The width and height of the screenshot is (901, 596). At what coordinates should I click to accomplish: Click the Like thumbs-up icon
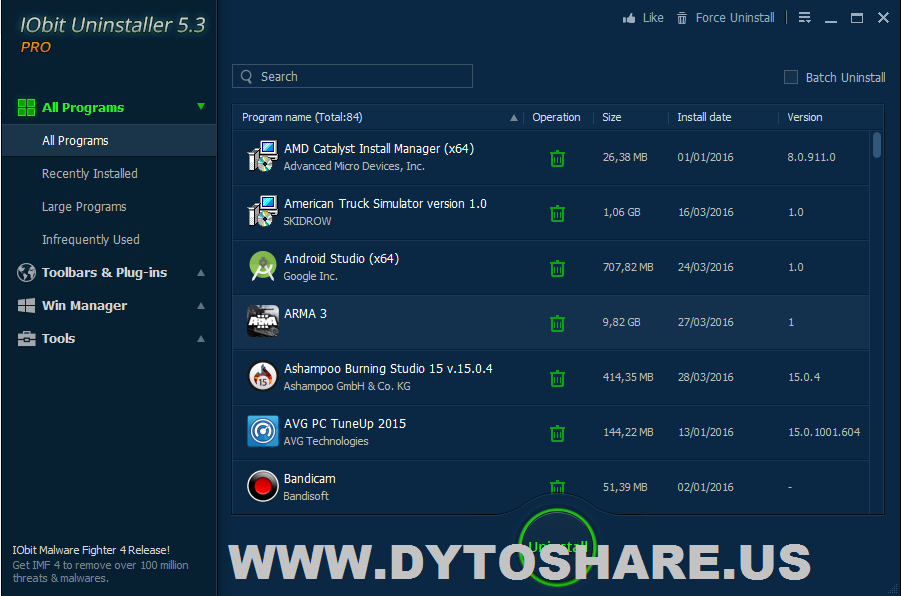(629, 18)
